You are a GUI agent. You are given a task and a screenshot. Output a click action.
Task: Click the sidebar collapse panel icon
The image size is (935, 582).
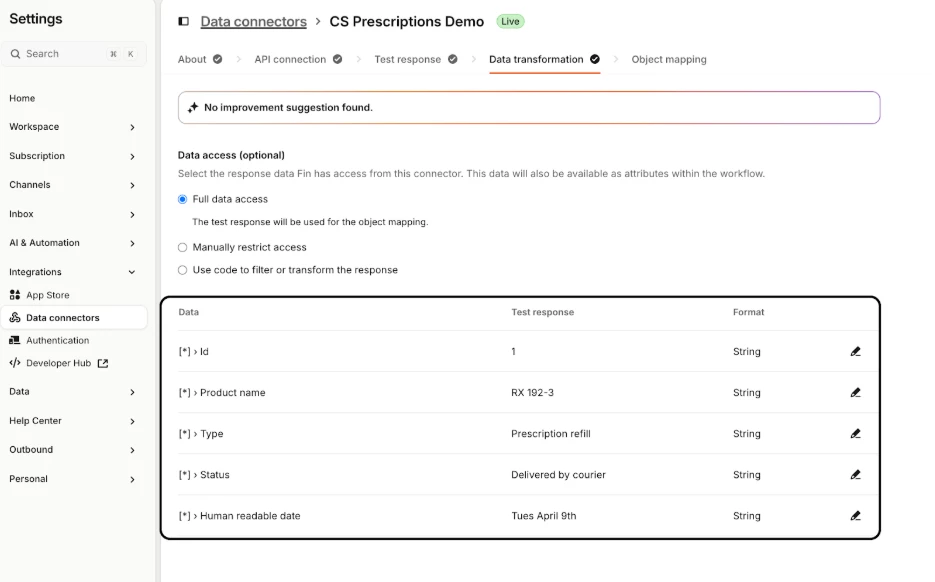click(183, 21)
